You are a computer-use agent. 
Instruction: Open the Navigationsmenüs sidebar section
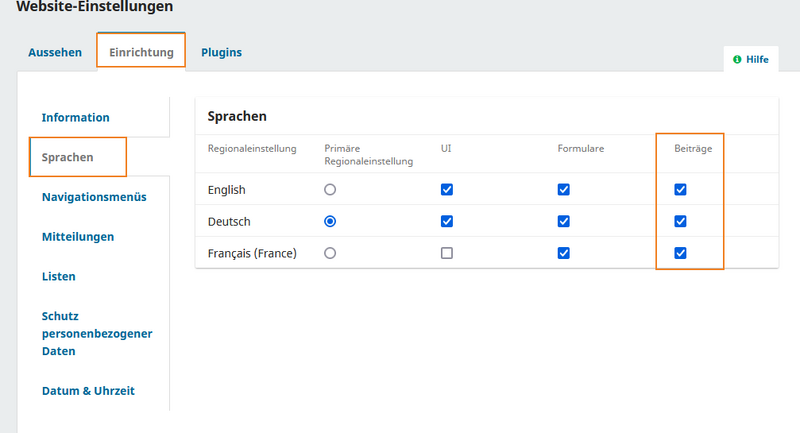[x=94, y=197]
